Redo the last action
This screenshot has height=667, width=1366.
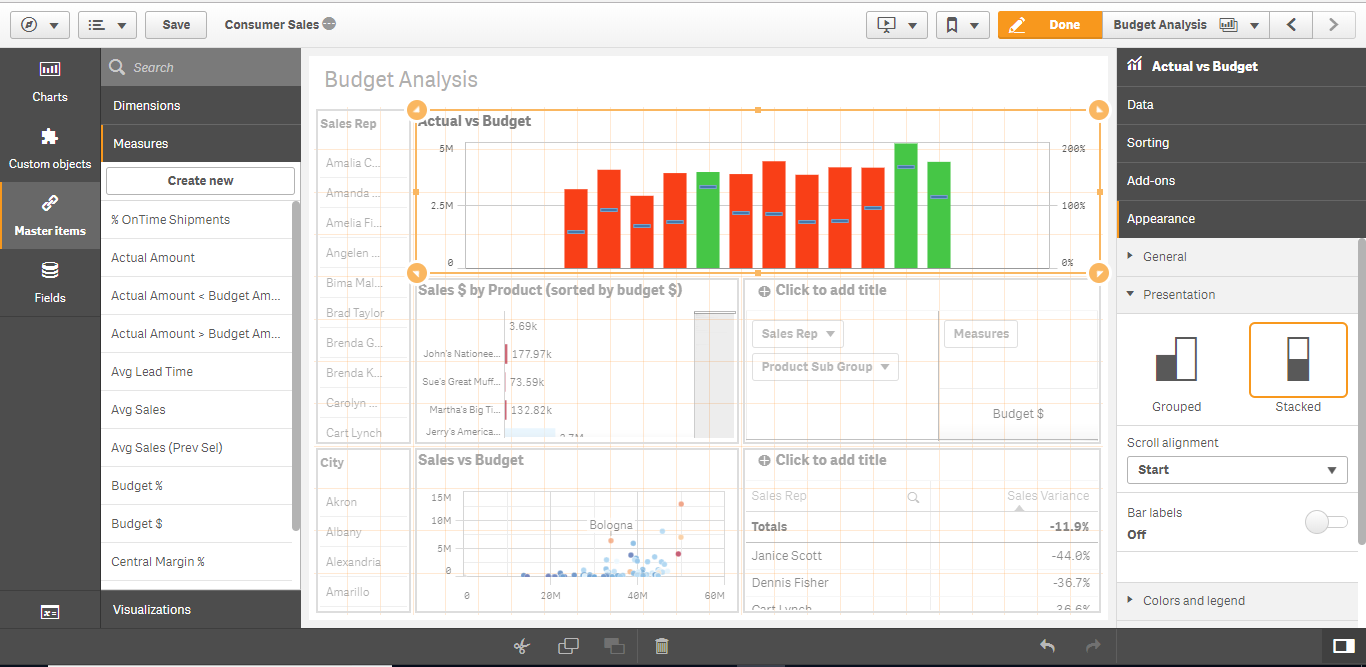click(1094, 646)
